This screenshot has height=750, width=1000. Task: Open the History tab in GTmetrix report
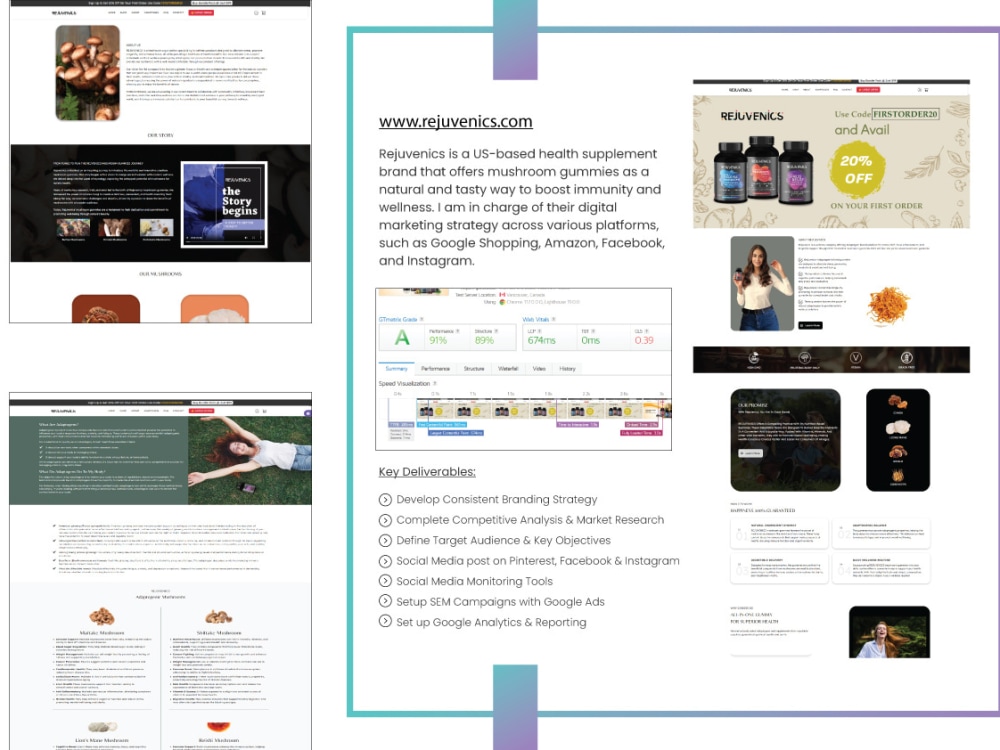point(567,369)
